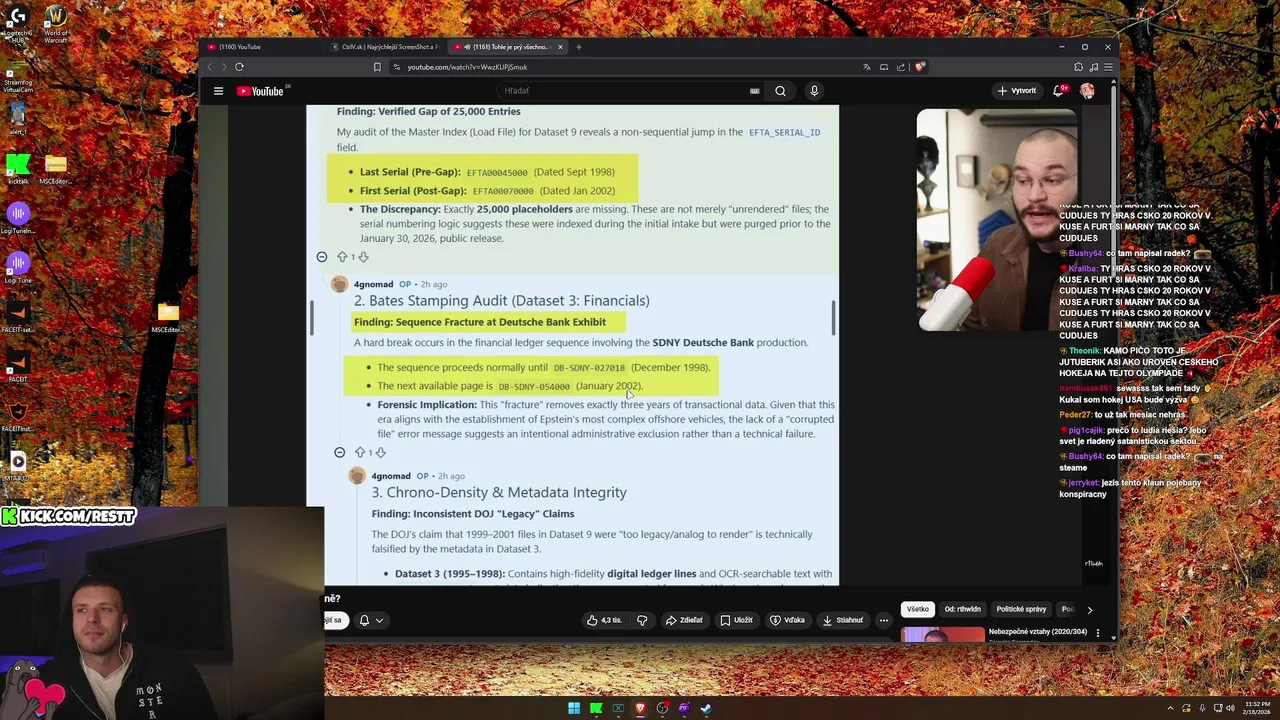Viewport: 1280px width, 720px height.
Task: Open browser translate icon
Action: [x=866, y=67]
